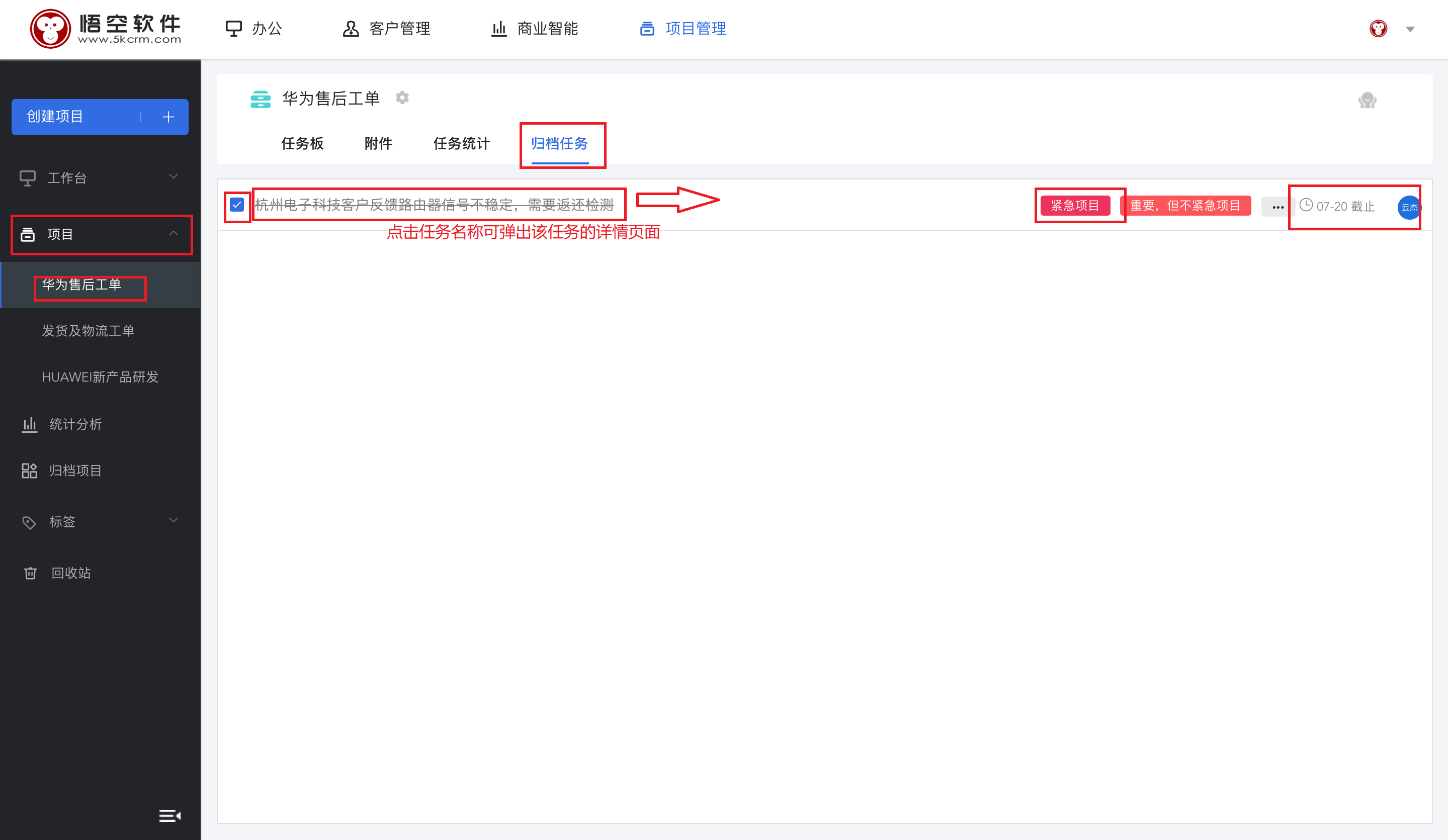Open HUAWEI新产品研发 project
The image size is (1448, 840).
[x=100, y=377]
